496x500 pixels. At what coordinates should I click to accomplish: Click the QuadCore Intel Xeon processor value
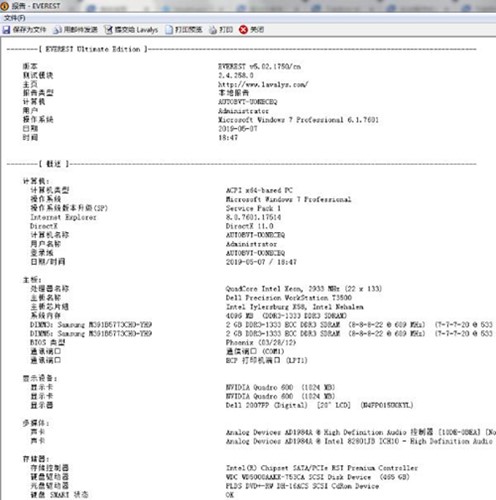click(x=304, y=288)
